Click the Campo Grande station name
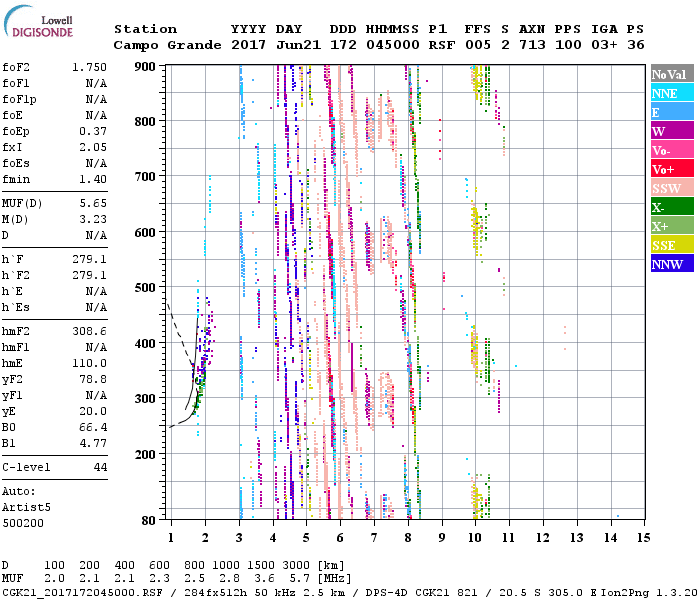700x600 pixels. tap(160, 45)
